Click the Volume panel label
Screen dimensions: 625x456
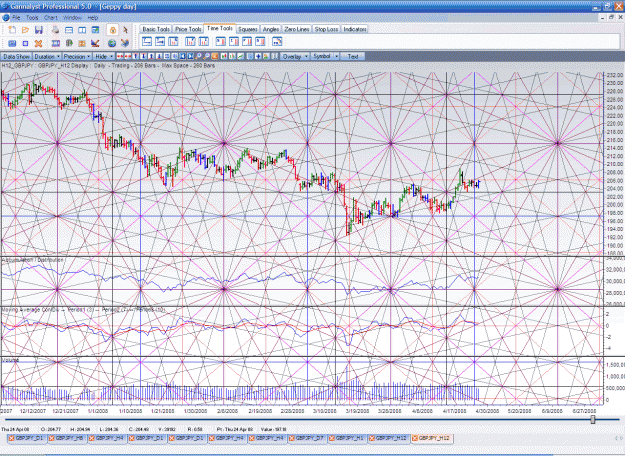10,360
